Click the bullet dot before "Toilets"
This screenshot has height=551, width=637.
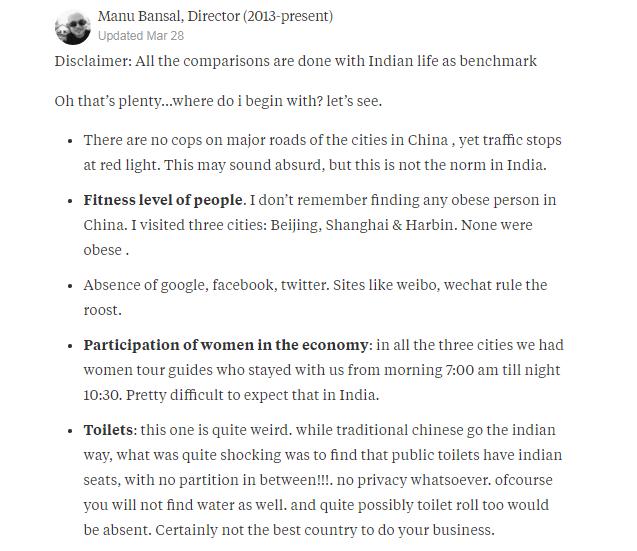coord(69,431)
